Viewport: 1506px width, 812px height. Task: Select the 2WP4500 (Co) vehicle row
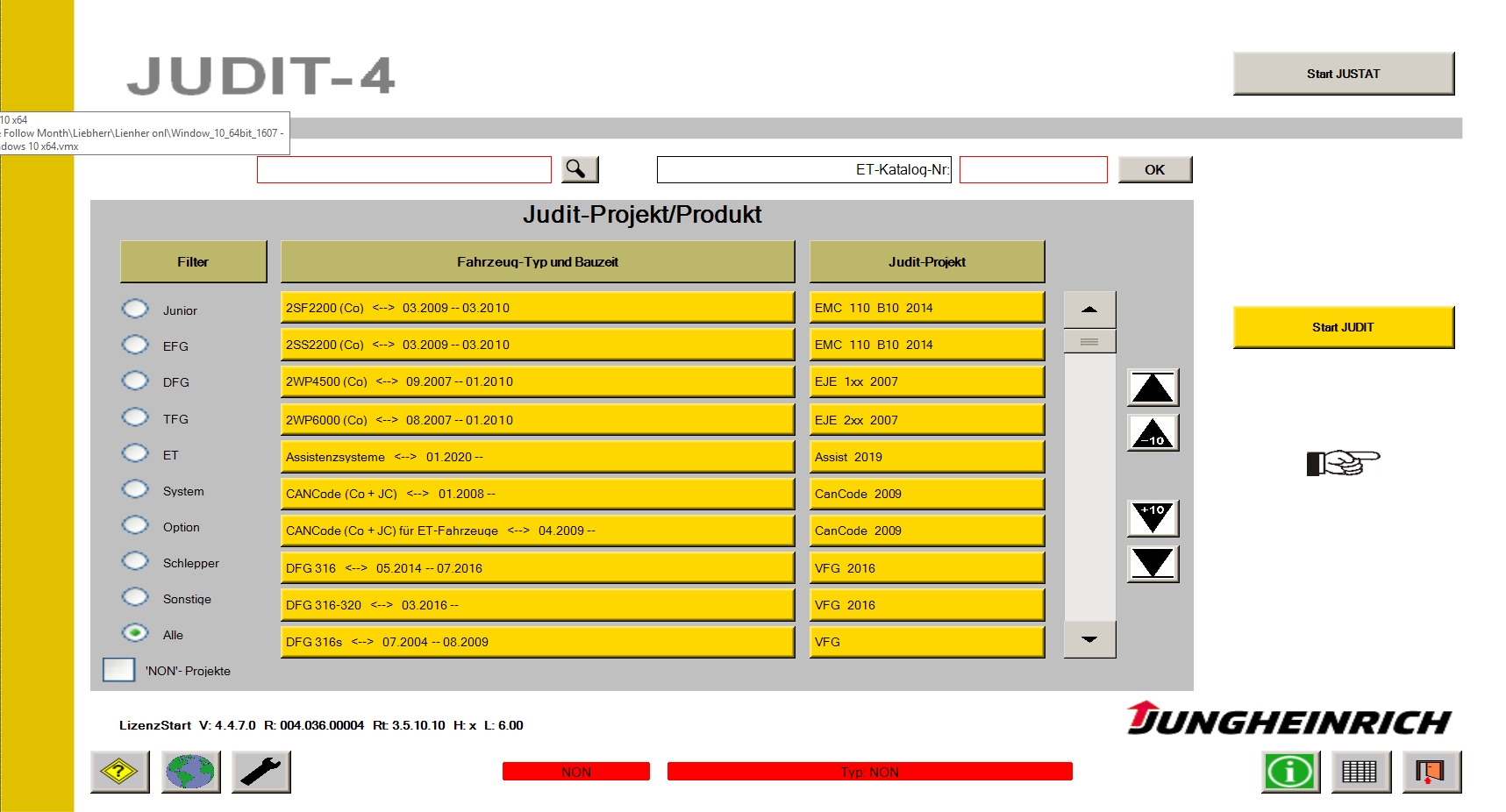(x=538, y=381)
